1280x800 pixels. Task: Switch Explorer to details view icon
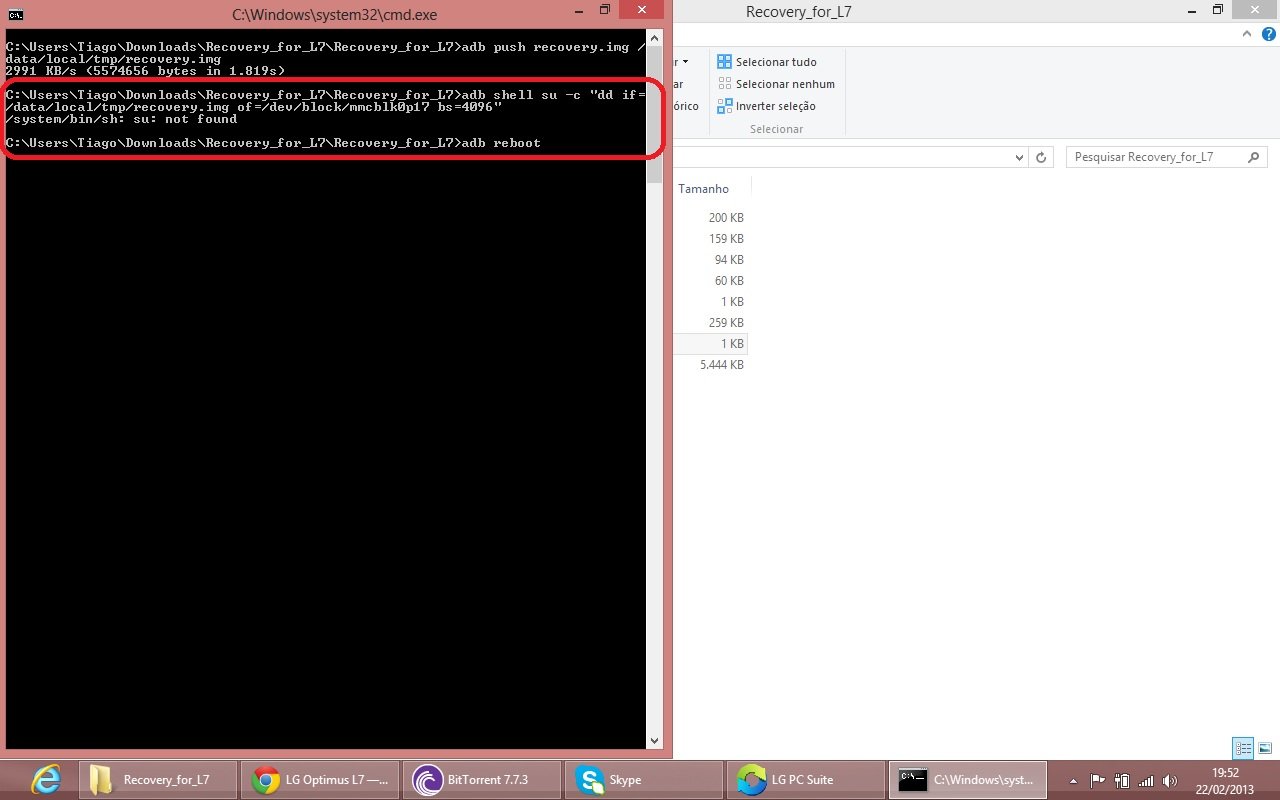point(1243,747)
